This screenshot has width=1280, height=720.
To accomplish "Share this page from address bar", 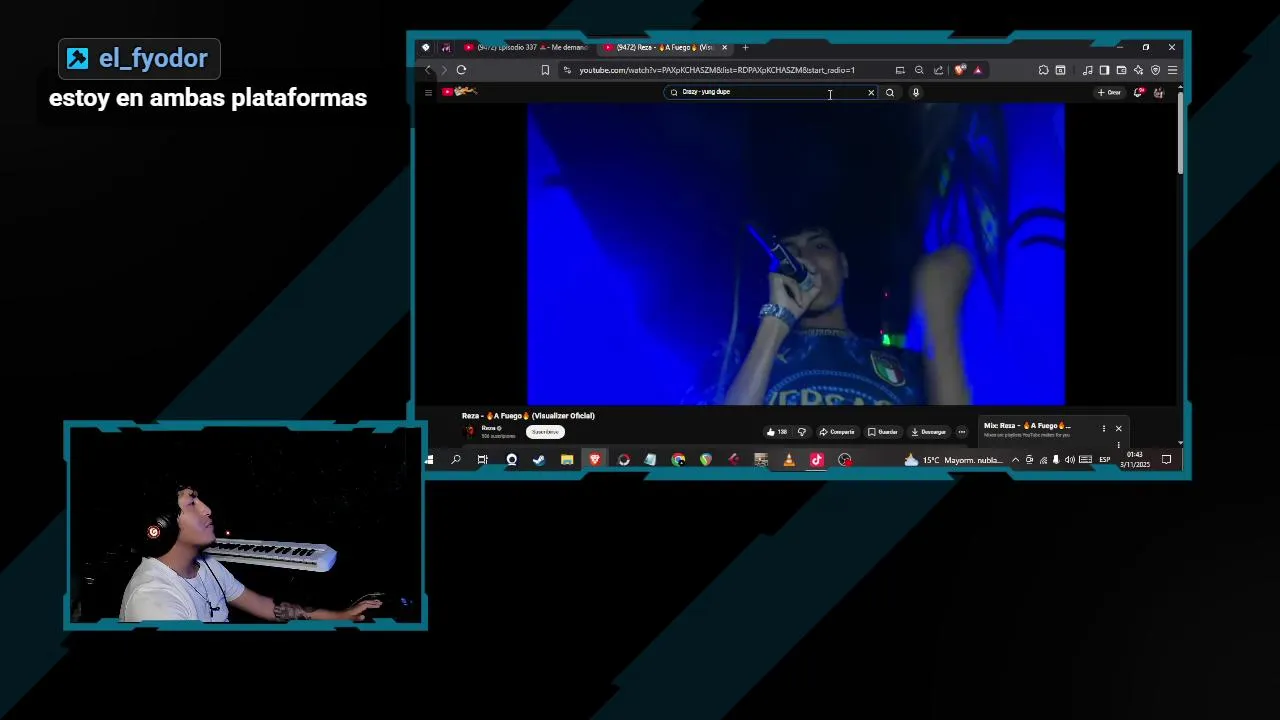I will (938, 70).
